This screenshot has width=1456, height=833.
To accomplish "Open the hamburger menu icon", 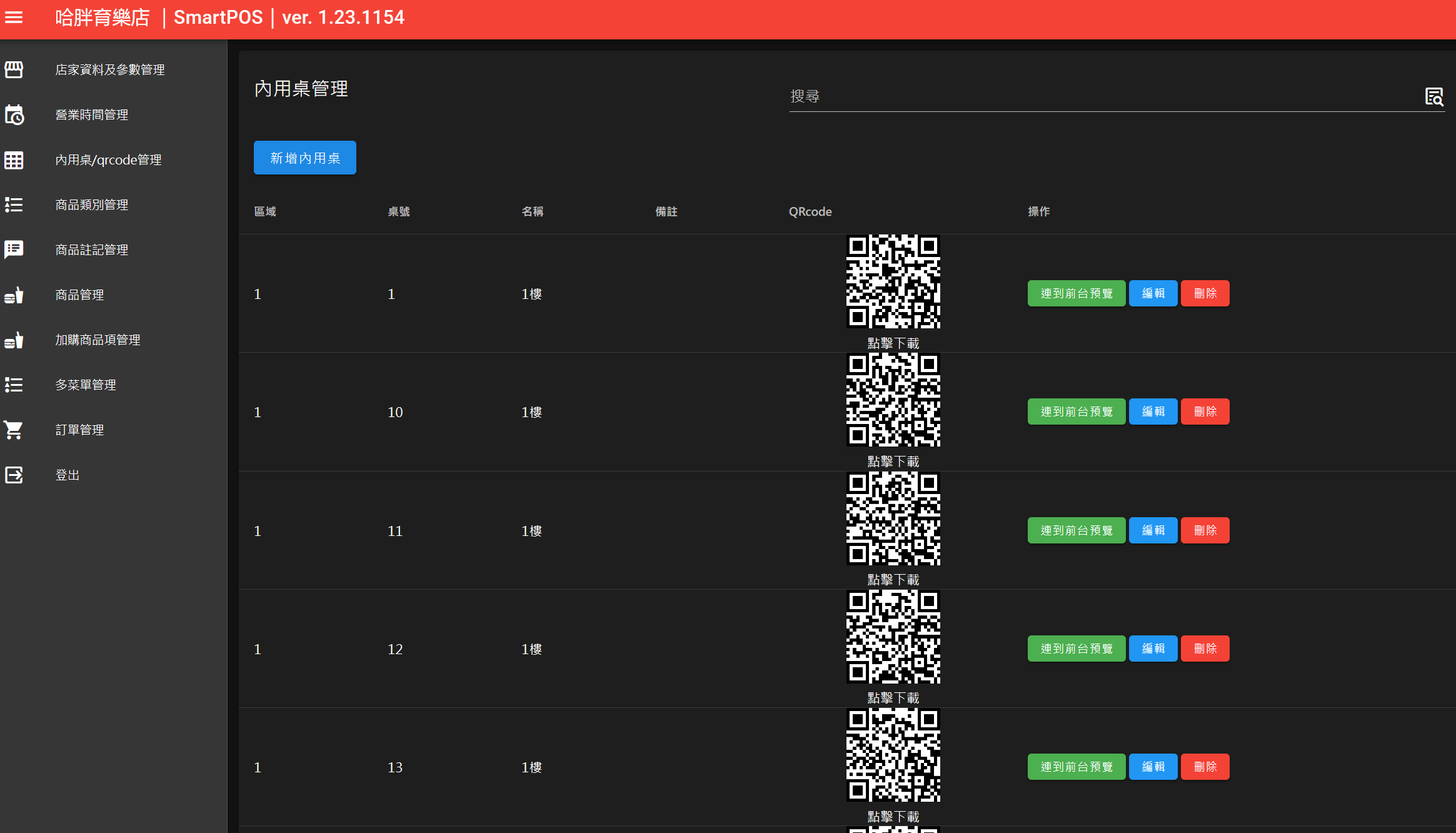I will (14, 18).
